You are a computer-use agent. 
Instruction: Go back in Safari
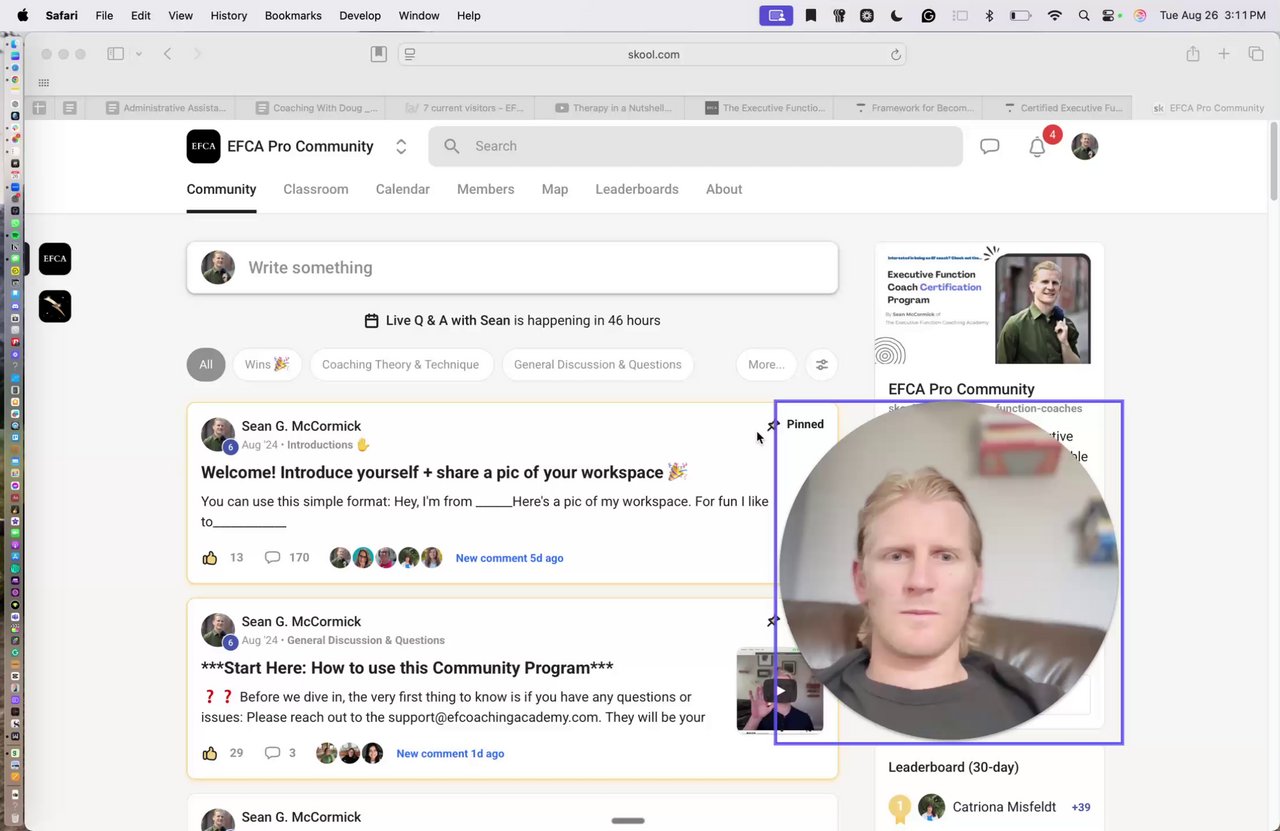point(167,54)
